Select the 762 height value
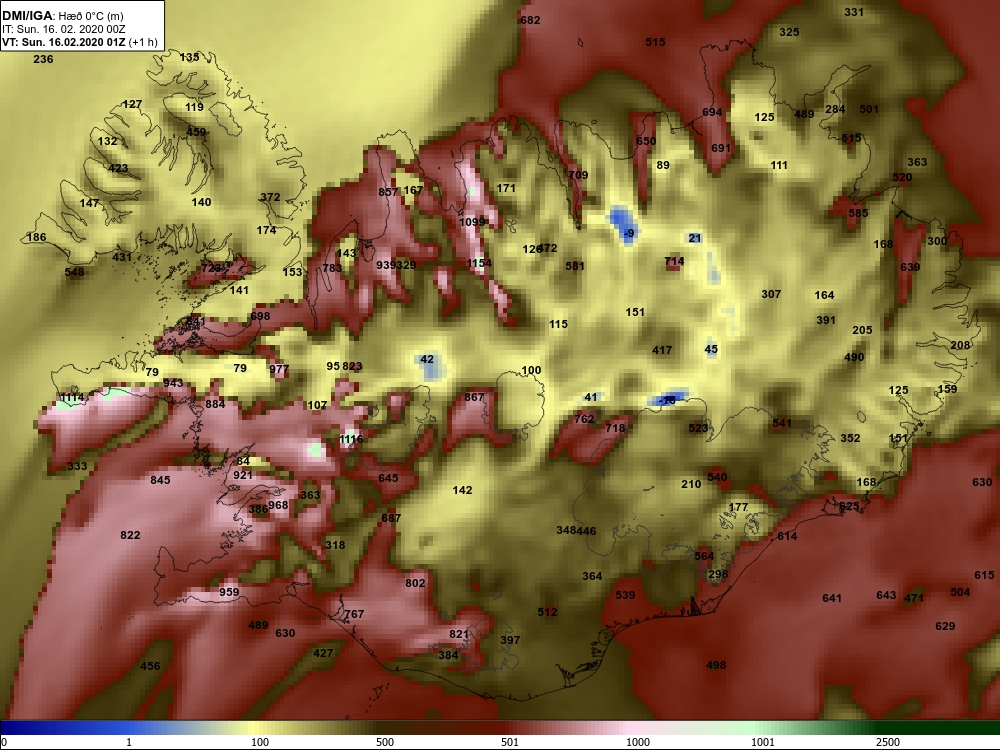This screenshot has width=1000, height=750. click(x=584, y=420)
